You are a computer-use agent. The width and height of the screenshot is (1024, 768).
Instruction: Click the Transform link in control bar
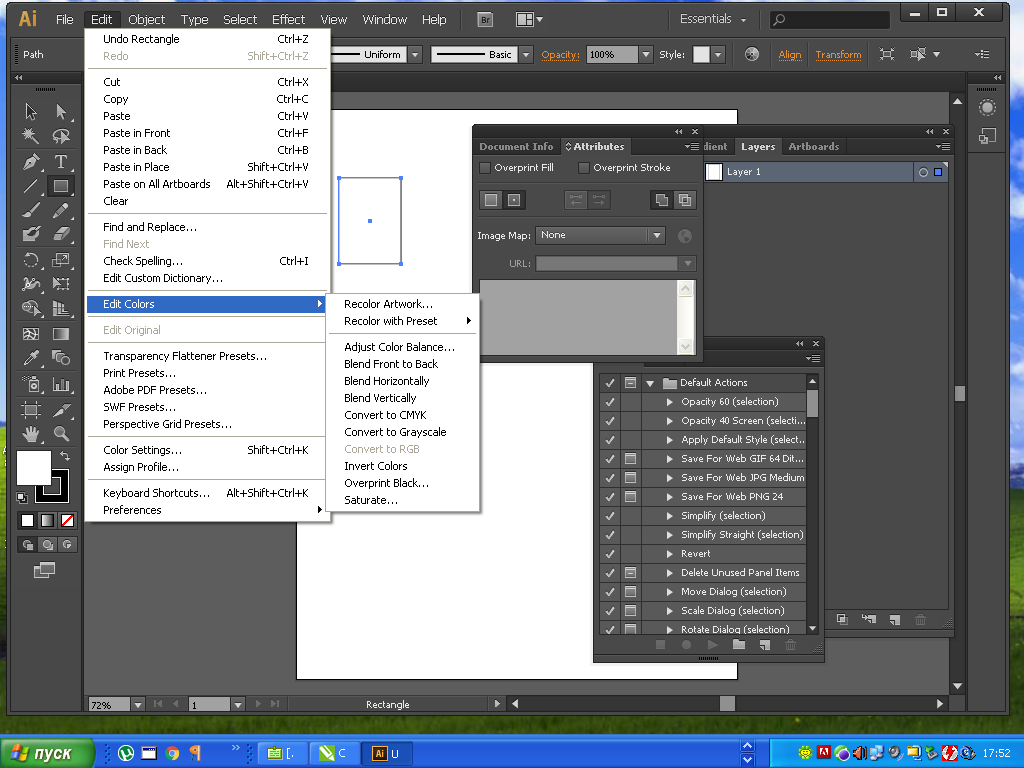click(838, 55)
